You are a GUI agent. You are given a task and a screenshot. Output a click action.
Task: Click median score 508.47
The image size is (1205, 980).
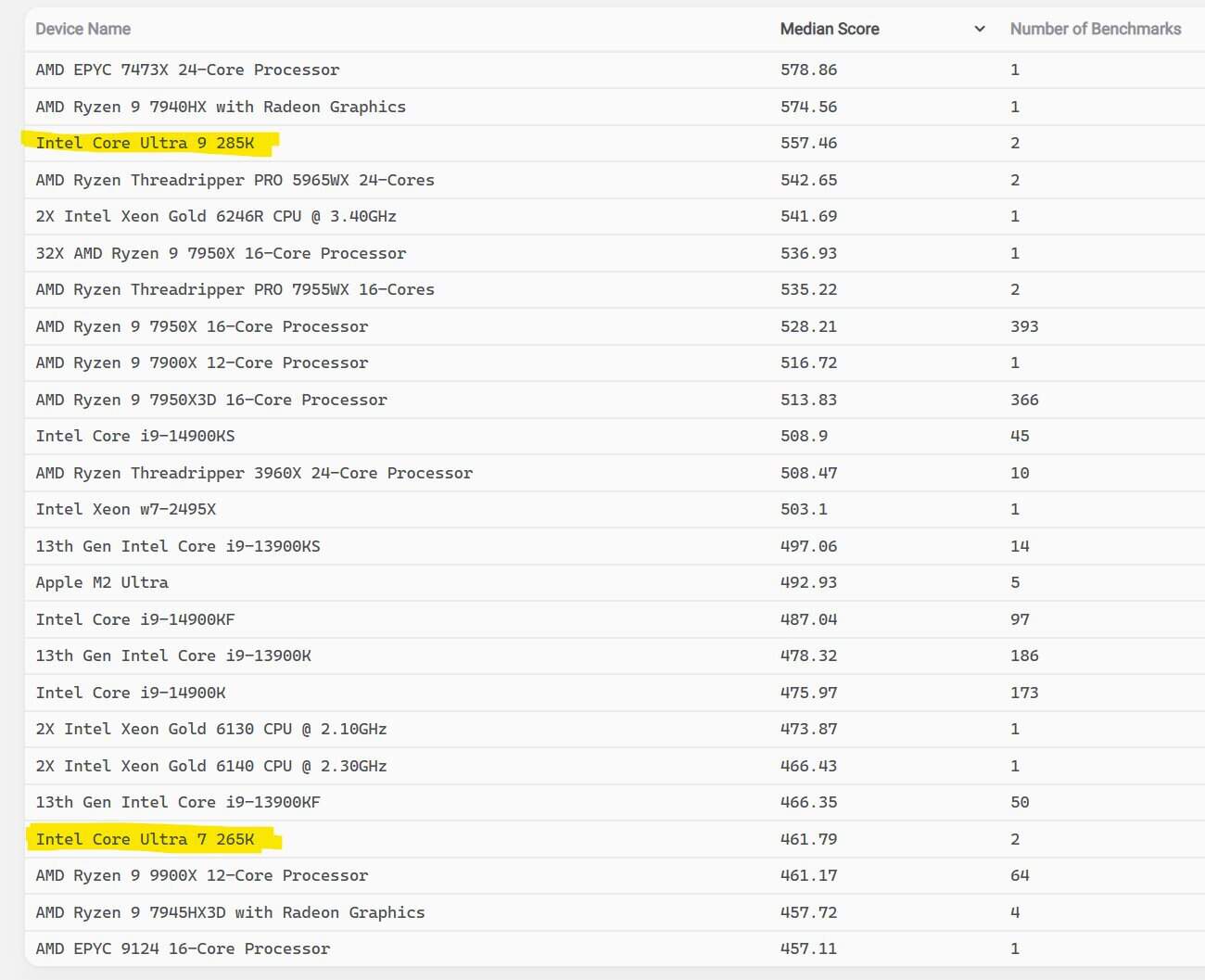point(808,473)
